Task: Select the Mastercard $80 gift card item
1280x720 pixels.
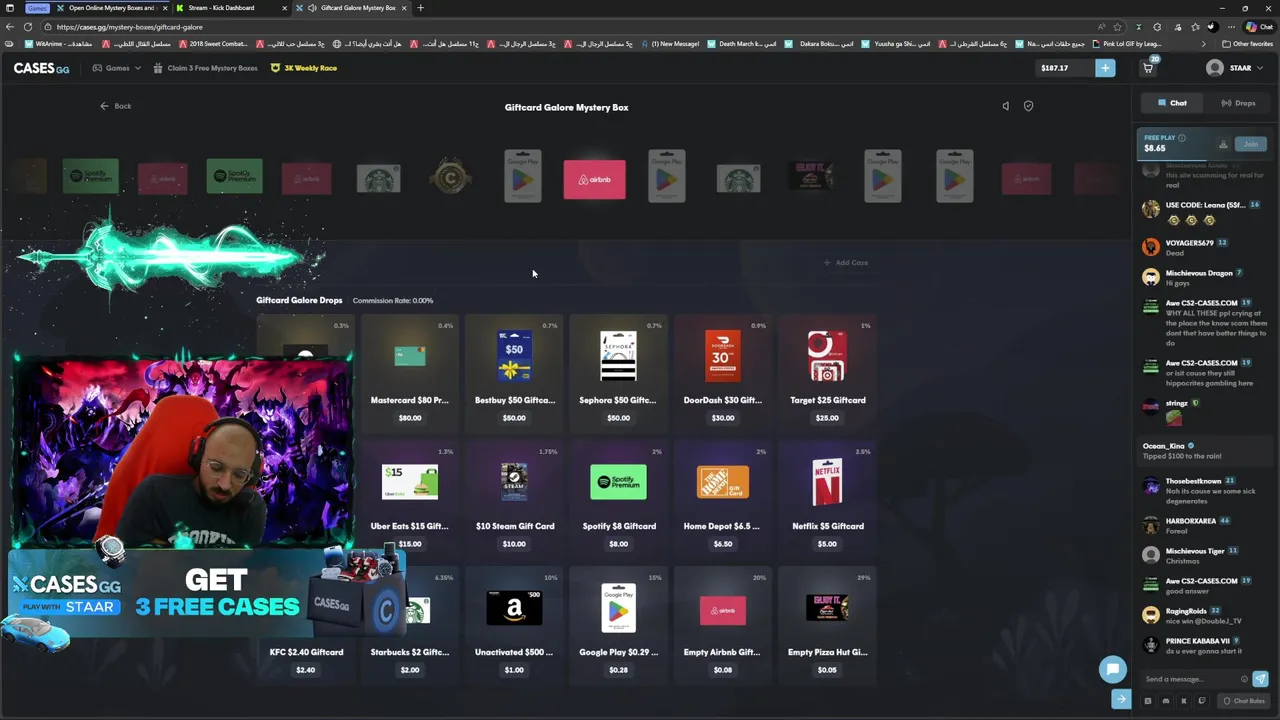Action: click(x=410, y=375)
